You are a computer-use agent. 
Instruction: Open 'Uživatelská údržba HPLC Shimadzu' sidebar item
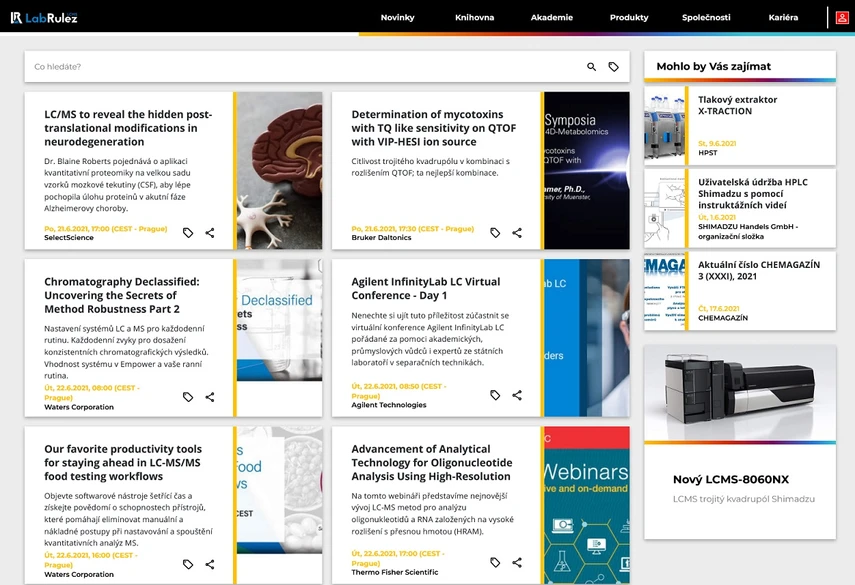point(752,194)
